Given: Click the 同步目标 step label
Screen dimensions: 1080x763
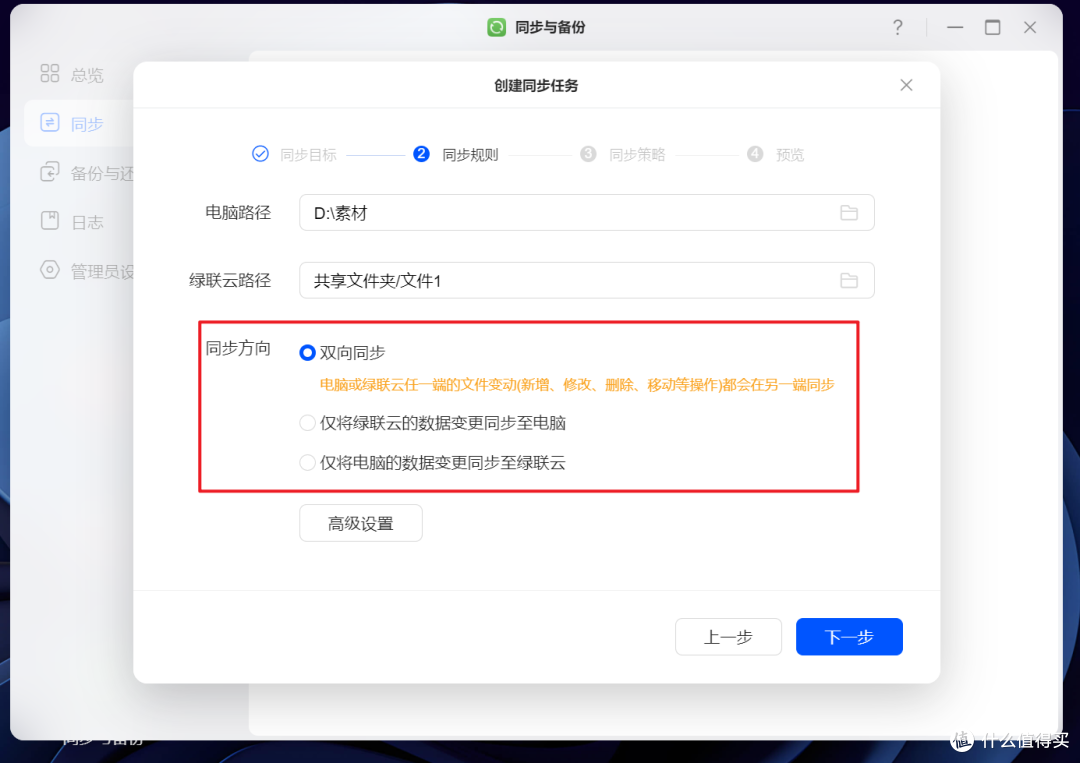Looking at the screenshot, I should point(308,155).
